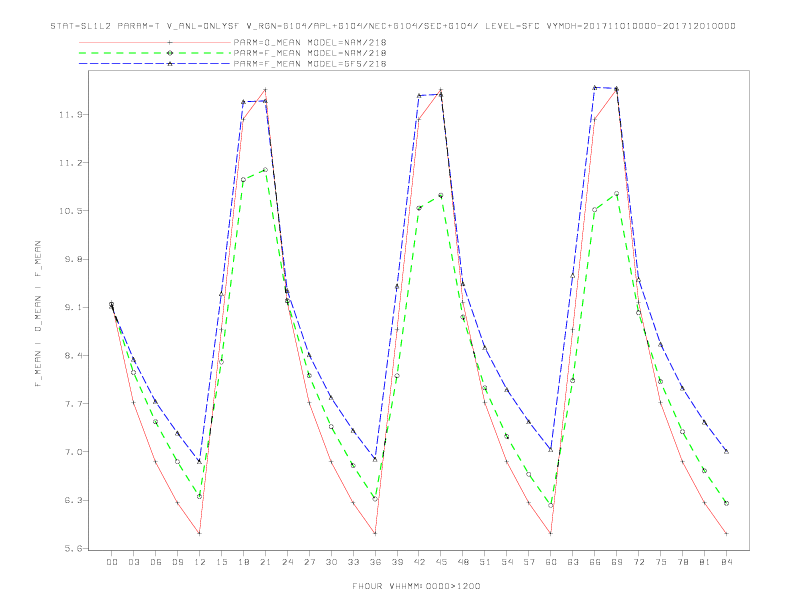Click red observed mean marker at hour 12
The image size is (792, 612).
point(200,533)
